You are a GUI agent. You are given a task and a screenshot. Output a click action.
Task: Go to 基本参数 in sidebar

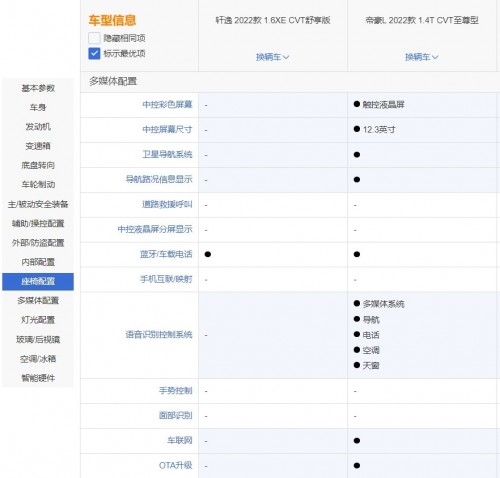point(38,88)
